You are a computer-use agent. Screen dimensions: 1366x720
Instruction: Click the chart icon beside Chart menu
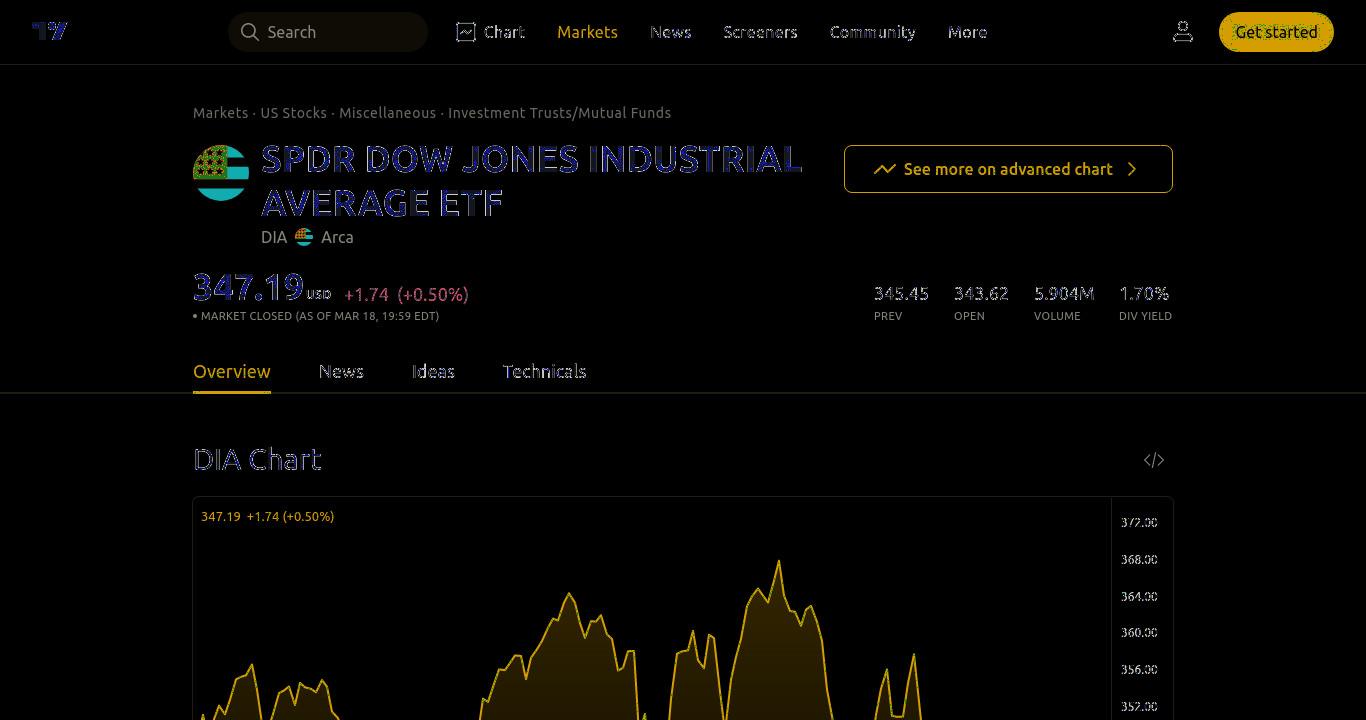coord(466,32)
